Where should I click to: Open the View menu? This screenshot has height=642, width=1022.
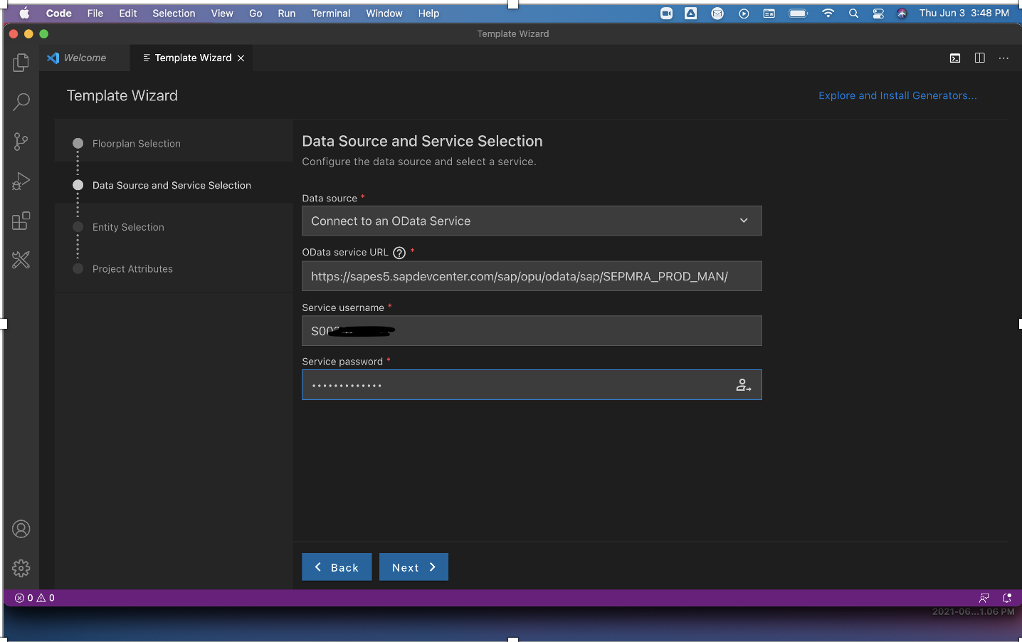[x=222, y=13]
